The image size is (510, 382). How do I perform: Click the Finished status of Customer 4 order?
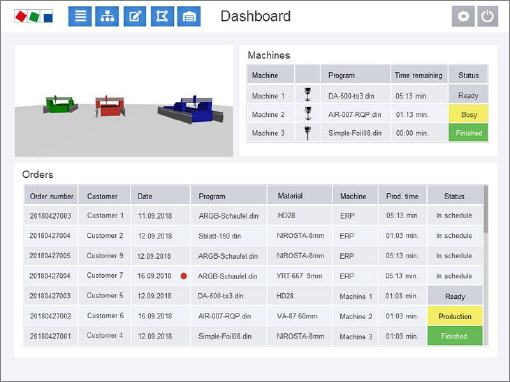pos(455,336)
